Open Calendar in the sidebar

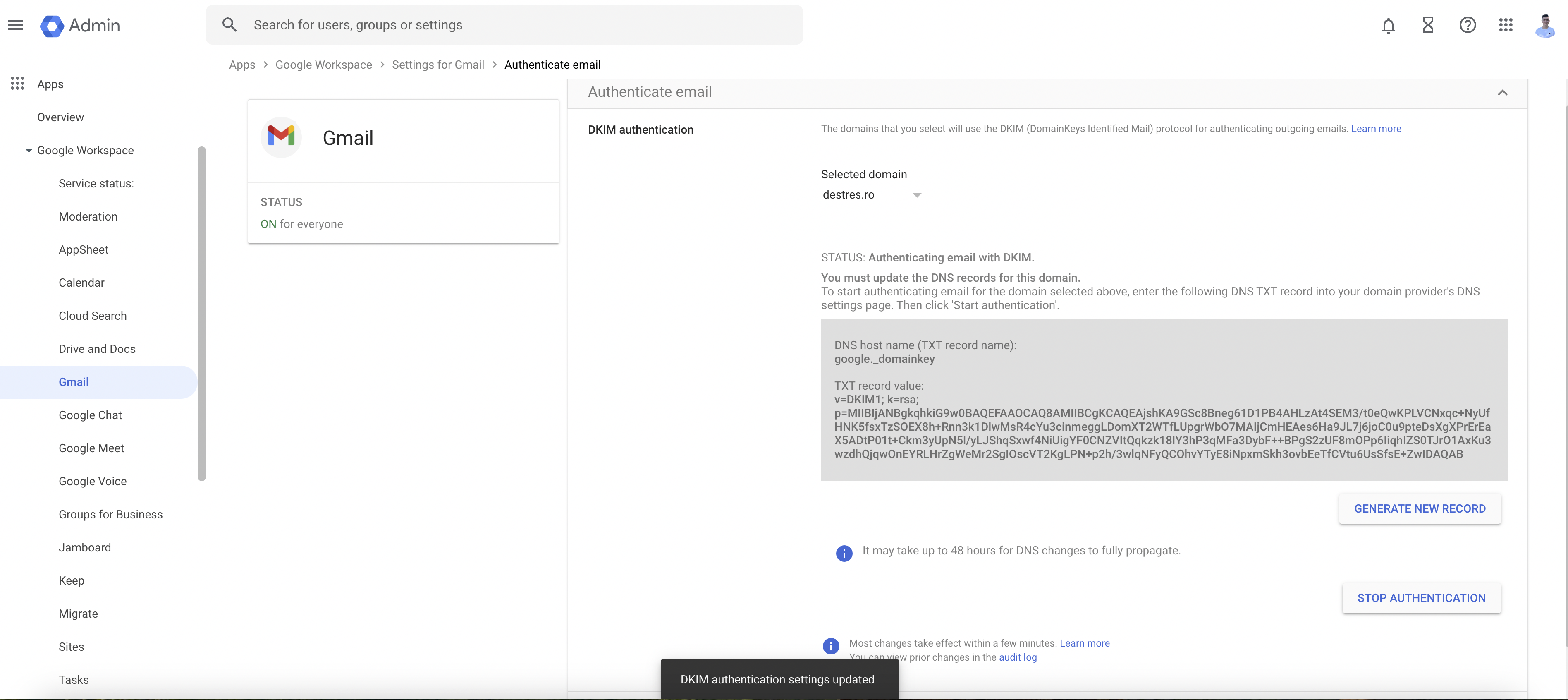81,283
